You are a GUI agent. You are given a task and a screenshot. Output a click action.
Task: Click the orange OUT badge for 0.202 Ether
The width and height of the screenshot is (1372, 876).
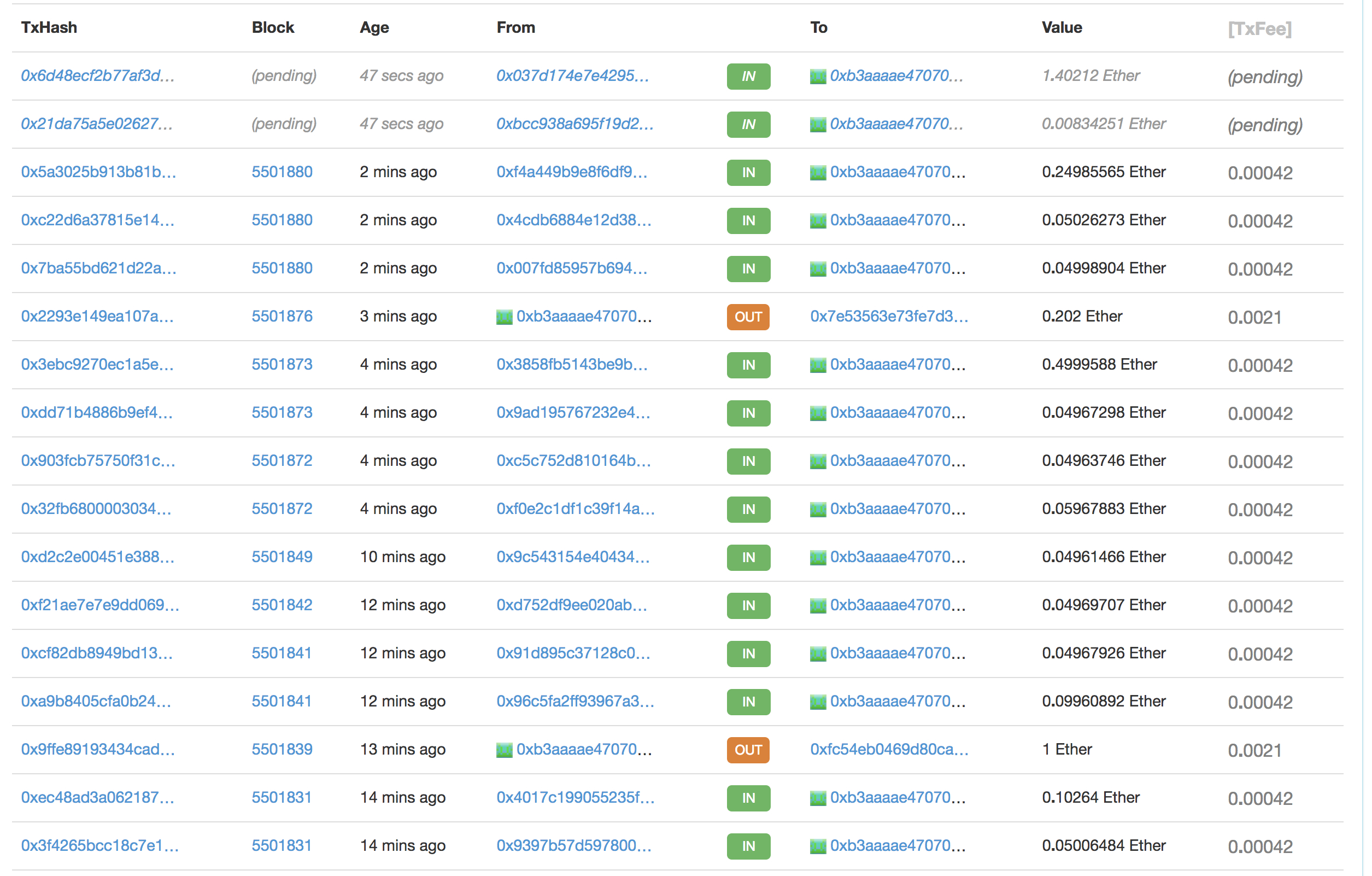[x=748, y=317]
